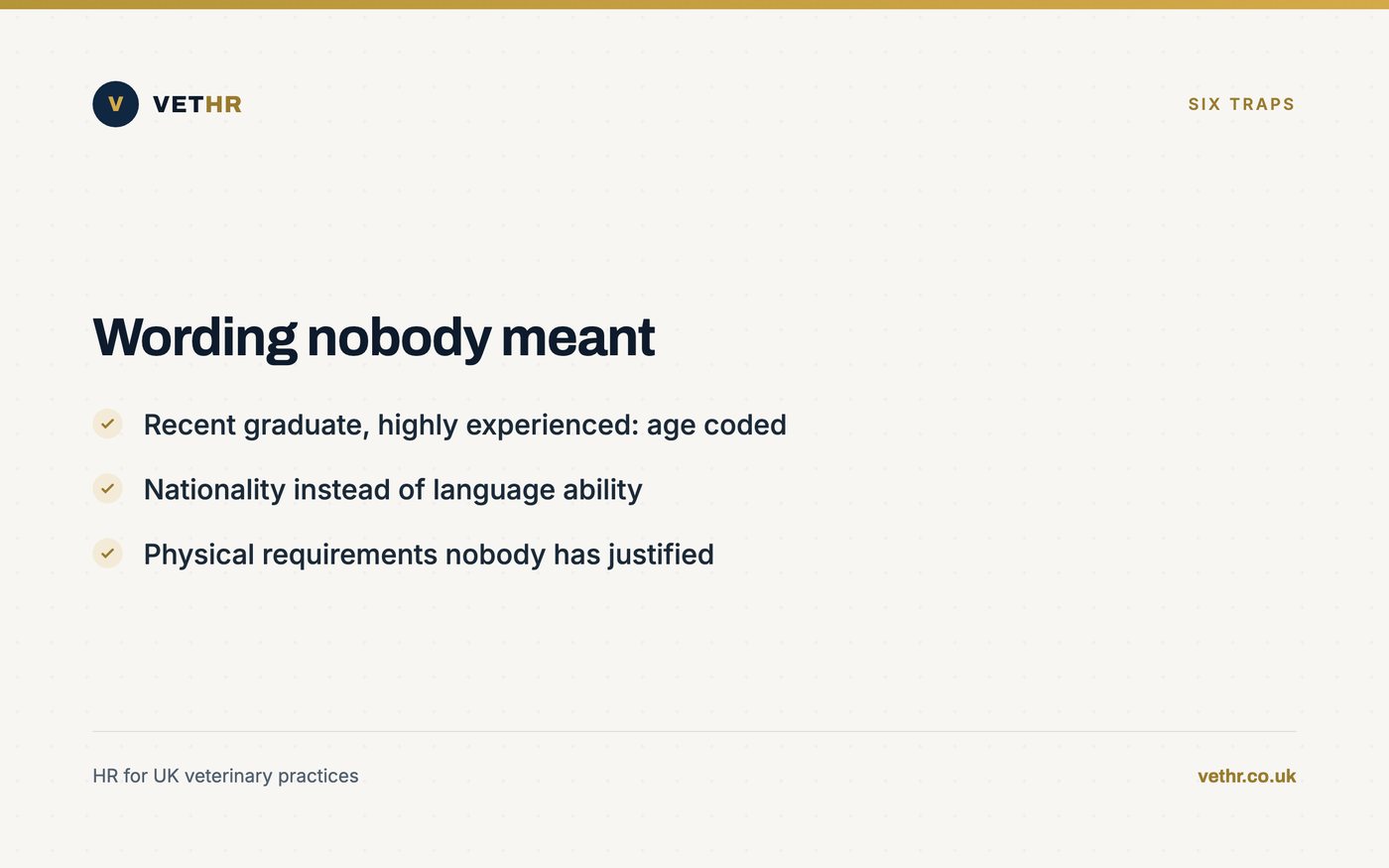Click the HR for UK veterinary practices tagline
Image resolution: width=1389 pixels, height=868 pixels.
point(225,776)
